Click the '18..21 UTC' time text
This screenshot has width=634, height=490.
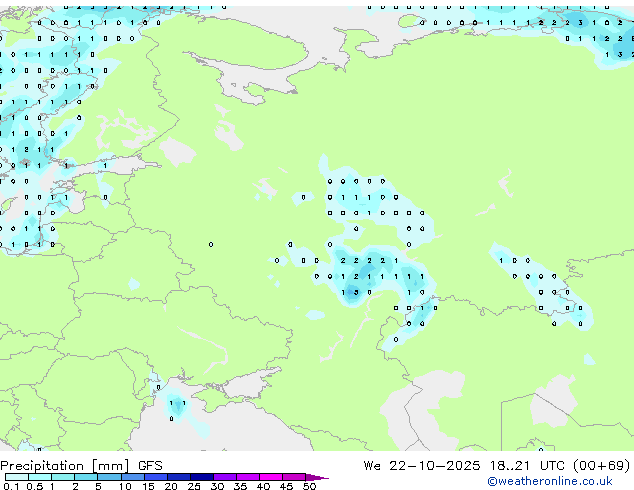[528, 466]
